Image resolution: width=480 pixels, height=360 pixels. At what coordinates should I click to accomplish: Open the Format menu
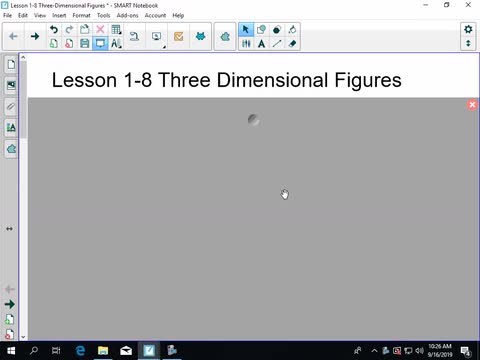[81, 15]
